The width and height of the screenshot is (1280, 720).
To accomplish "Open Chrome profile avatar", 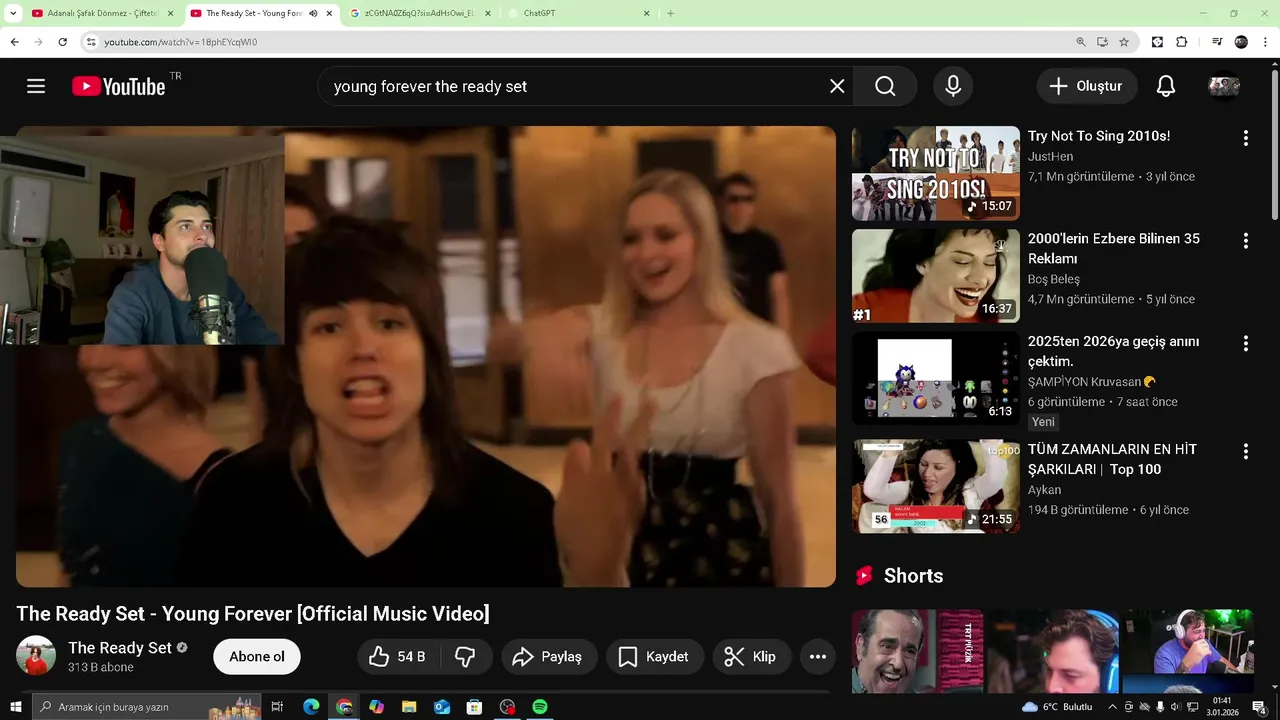I will click(x=1241, y=42).
